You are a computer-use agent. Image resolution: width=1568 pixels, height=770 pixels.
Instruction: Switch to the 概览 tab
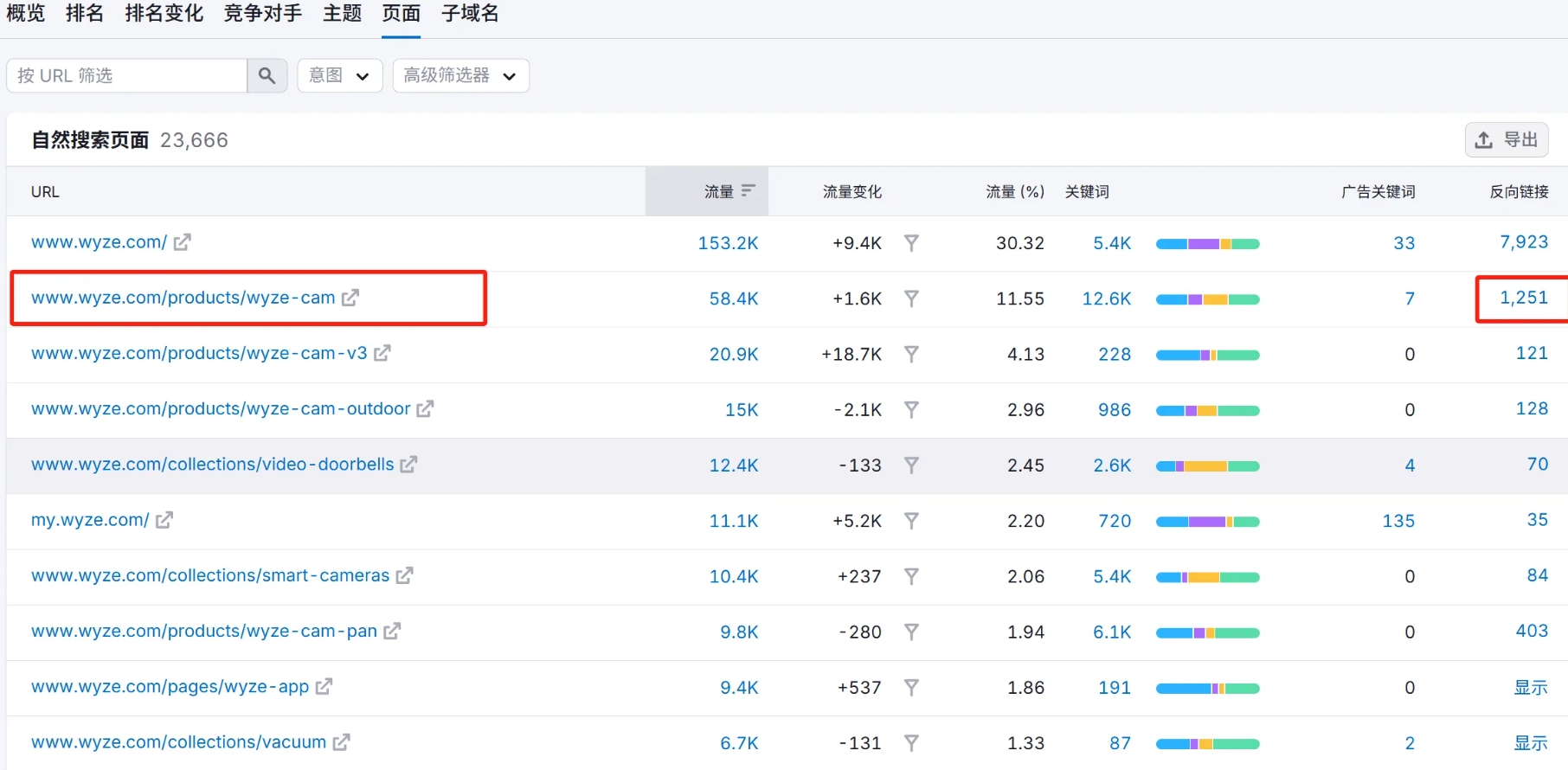tap(26, 14)
